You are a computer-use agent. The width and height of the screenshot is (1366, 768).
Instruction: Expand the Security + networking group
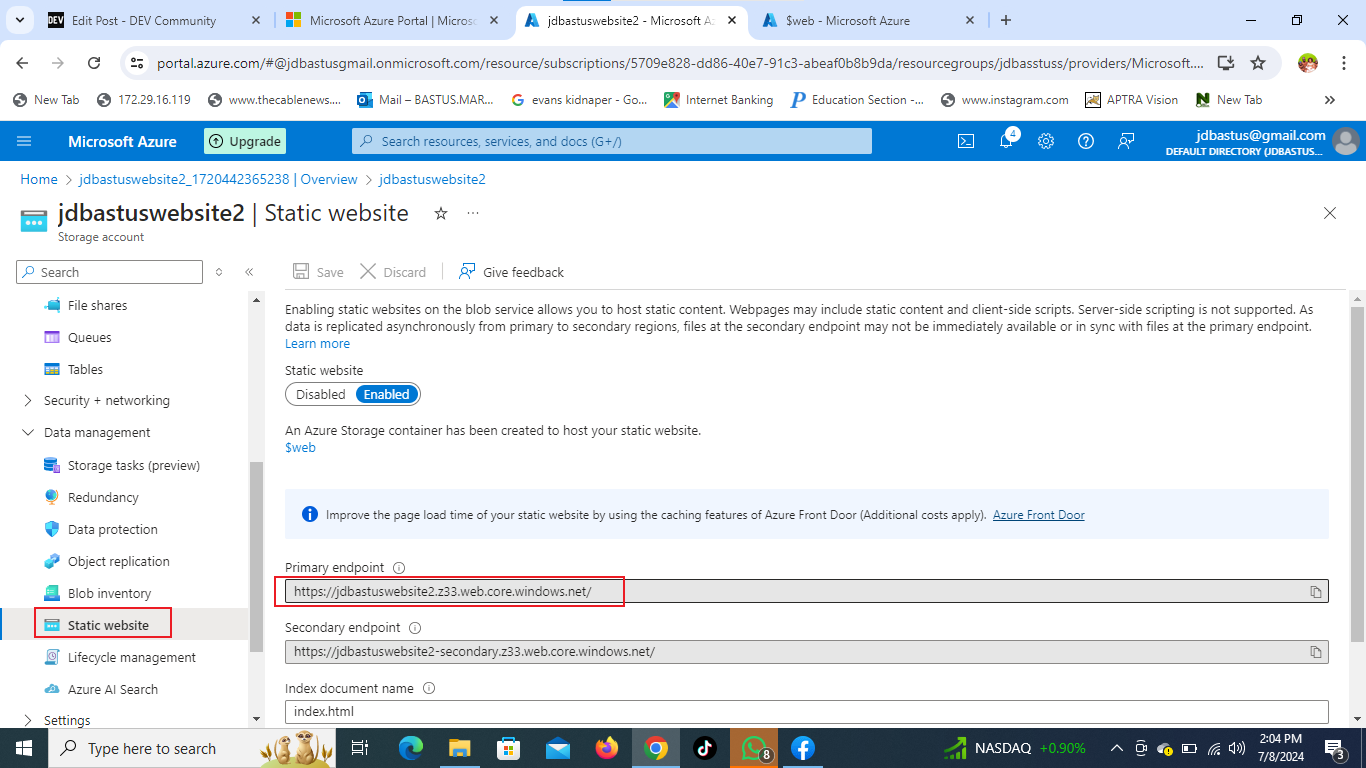coord(27,401)
